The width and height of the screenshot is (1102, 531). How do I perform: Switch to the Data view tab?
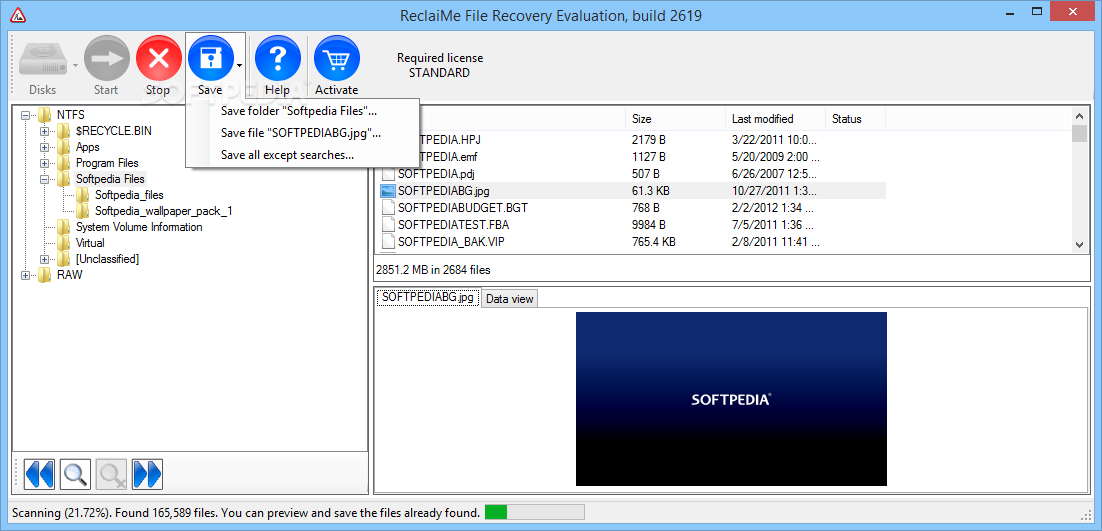coord(510,299)
